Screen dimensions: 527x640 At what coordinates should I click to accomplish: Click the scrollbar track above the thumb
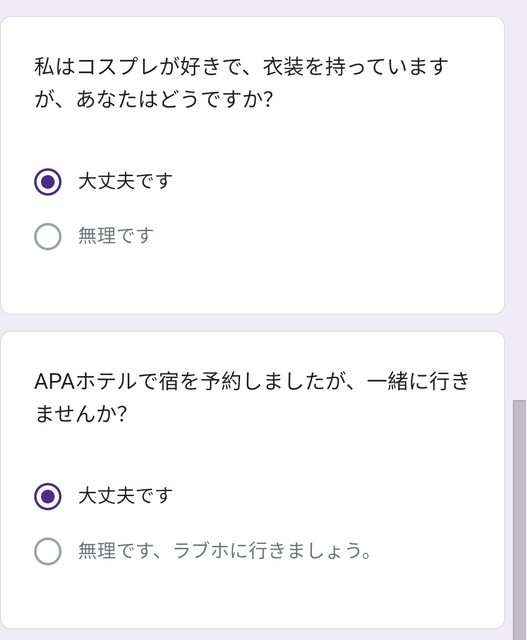tap(520, 204)
